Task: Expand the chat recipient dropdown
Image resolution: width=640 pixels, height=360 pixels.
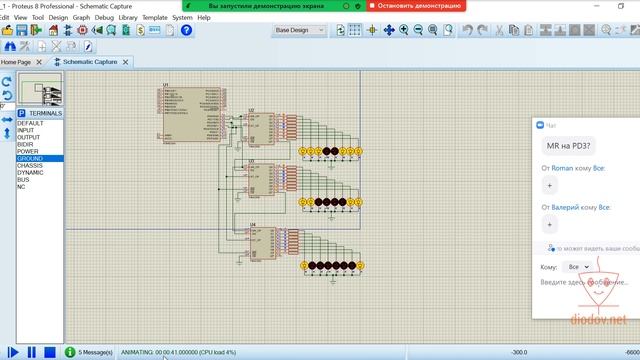Action: [578, 267]
